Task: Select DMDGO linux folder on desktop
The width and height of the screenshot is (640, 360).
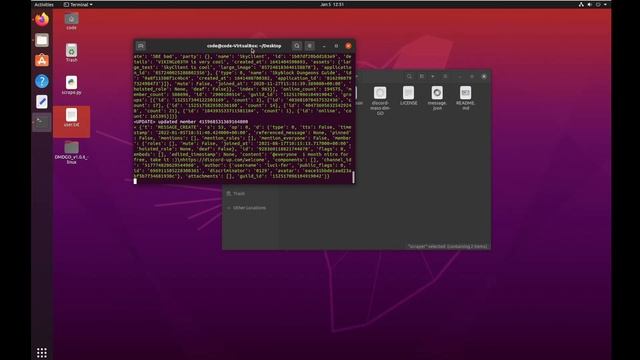Action: (71, 152)
